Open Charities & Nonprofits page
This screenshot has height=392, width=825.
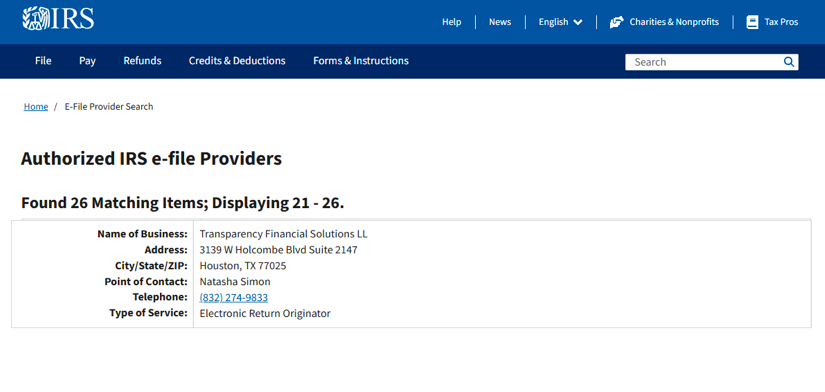(x=674, y=22)
